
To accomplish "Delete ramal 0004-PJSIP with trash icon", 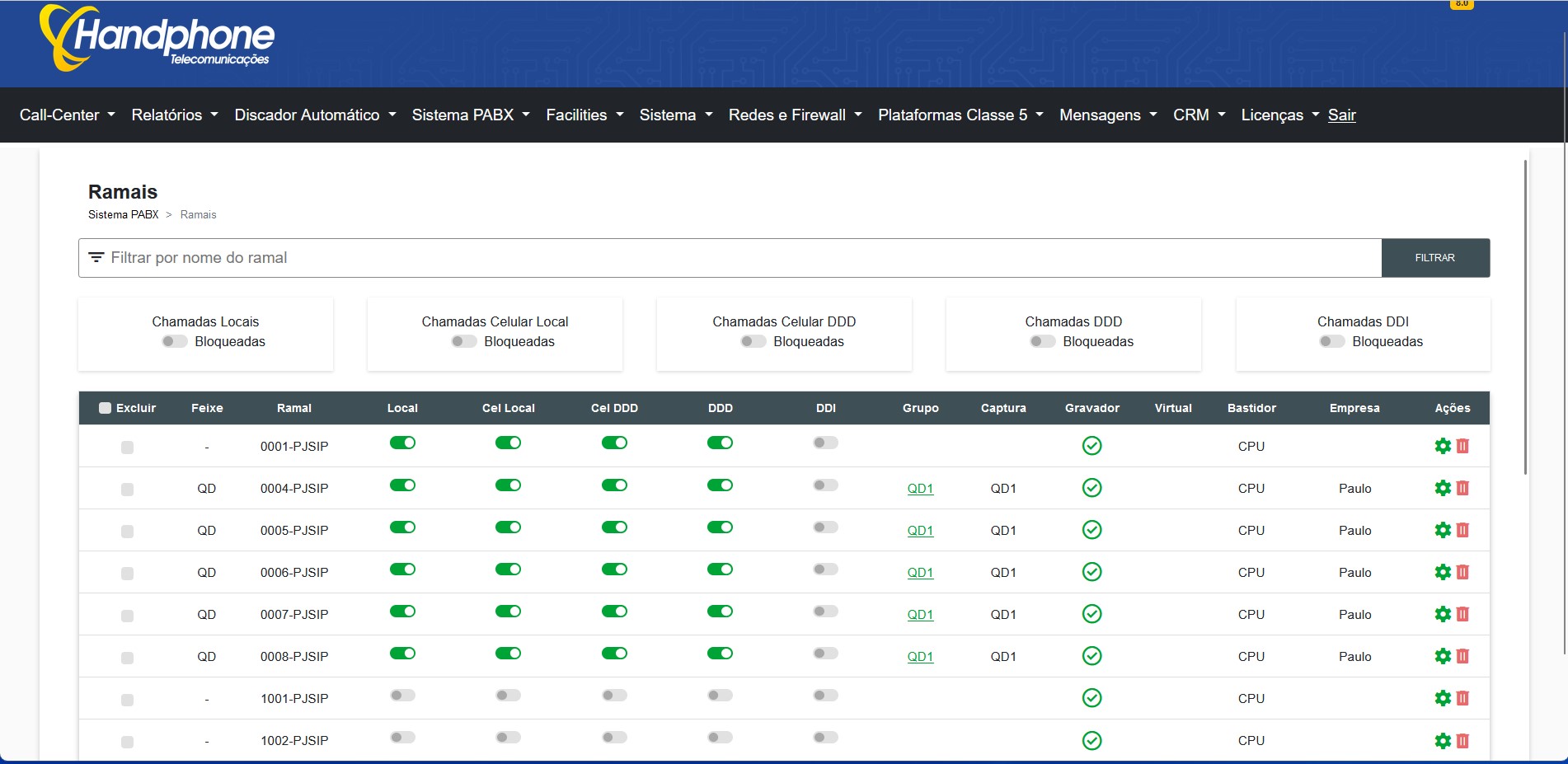I will 1462,488.
